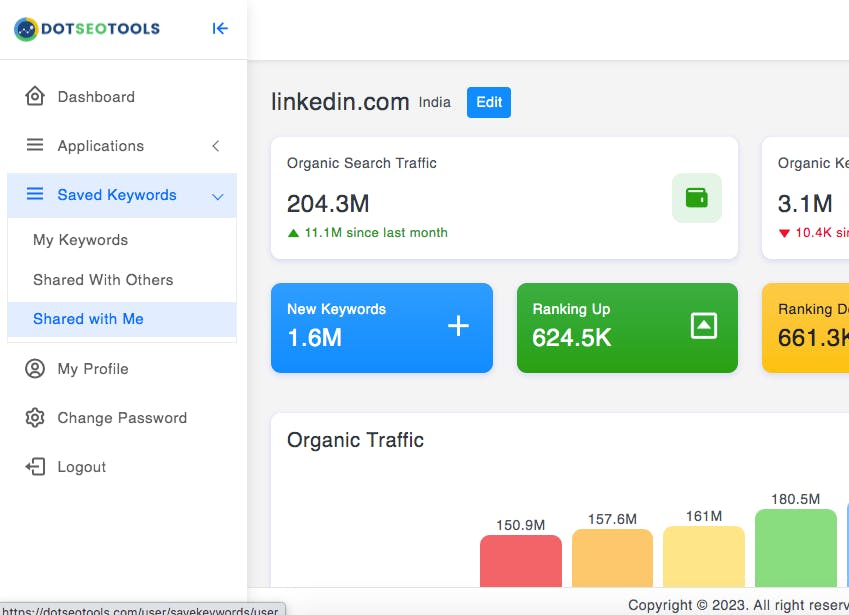Click the Logout link
Screen dimensions: 849x615
122,467
